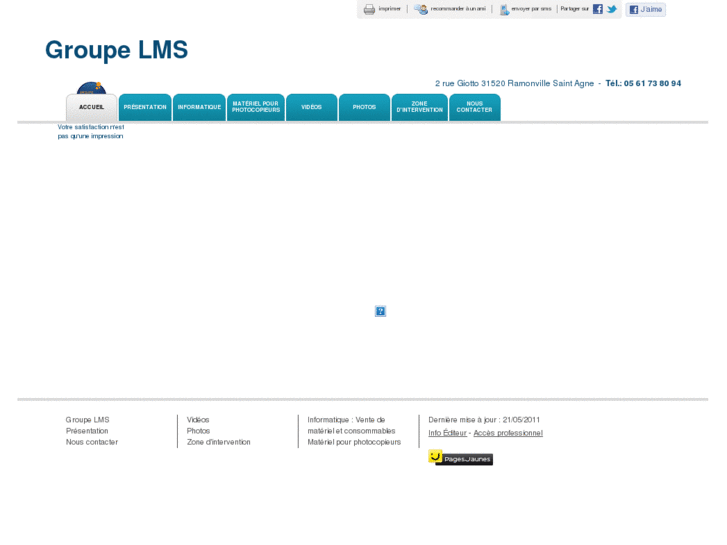Open the Présentation tab
This screenshot has height=545, width=727.
[145, 107]
